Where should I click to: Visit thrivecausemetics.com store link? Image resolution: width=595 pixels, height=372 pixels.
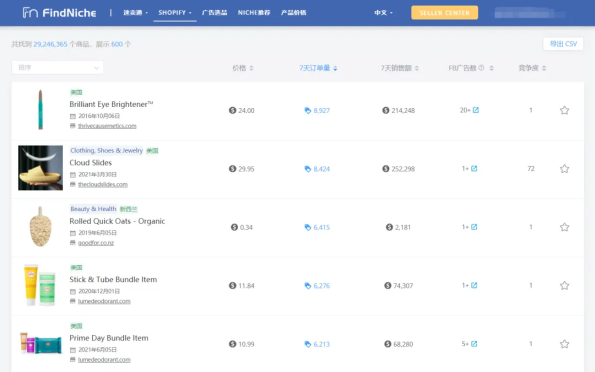point(107,126)
